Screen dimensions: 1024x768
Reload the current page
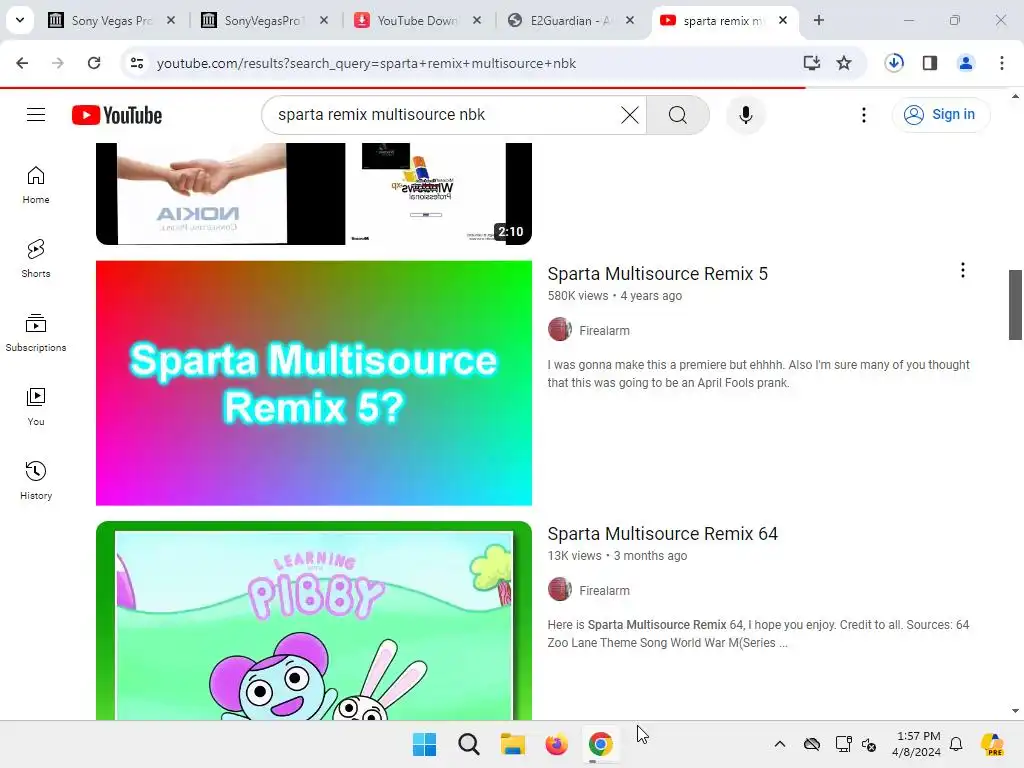[94, 63]
